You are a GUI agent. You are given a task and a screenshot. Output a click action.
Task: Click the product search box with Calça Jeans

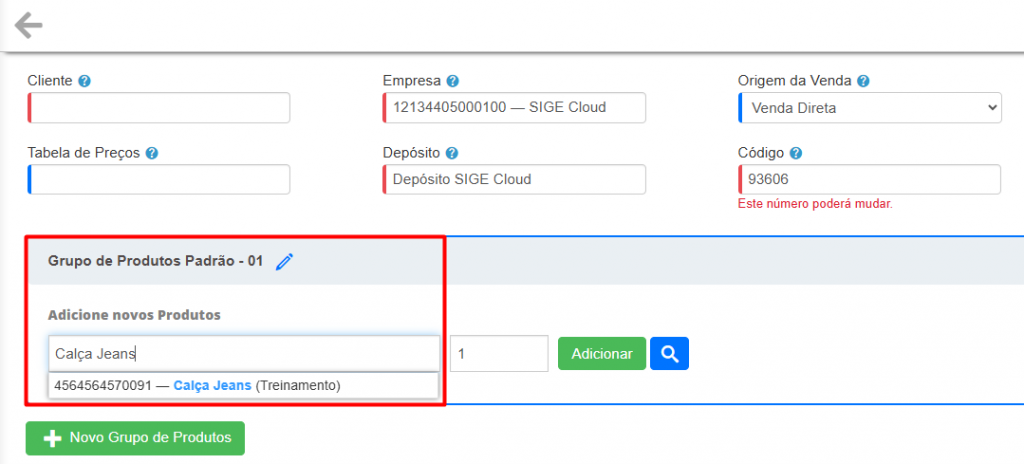point(243,353)
